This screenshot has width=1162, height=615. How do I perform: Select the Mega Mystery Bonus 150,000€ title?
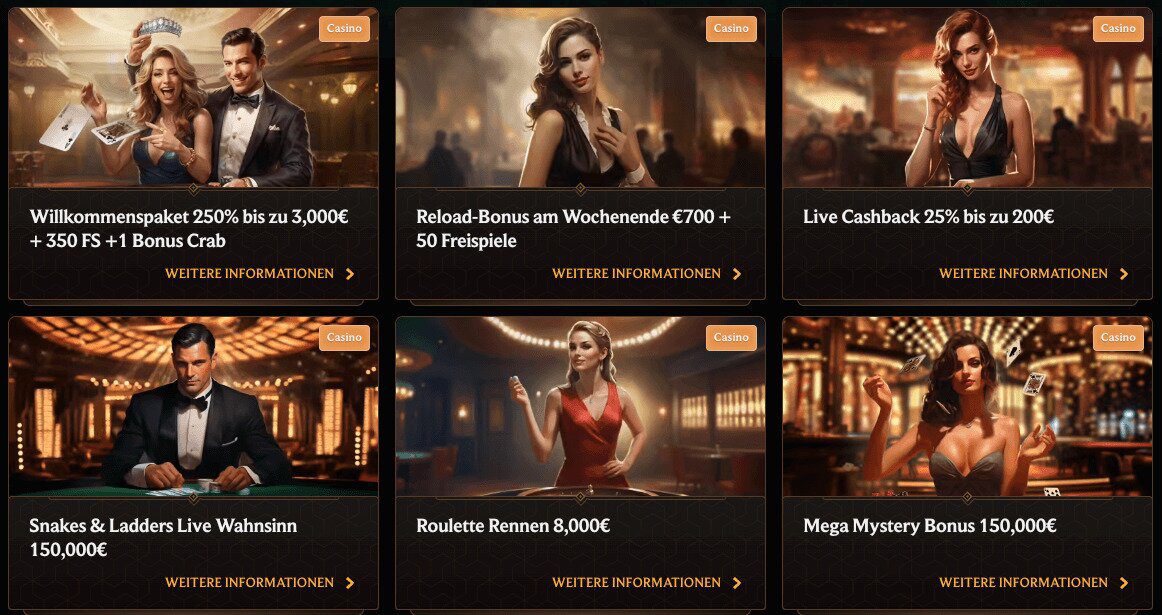[x=930, y=526]
